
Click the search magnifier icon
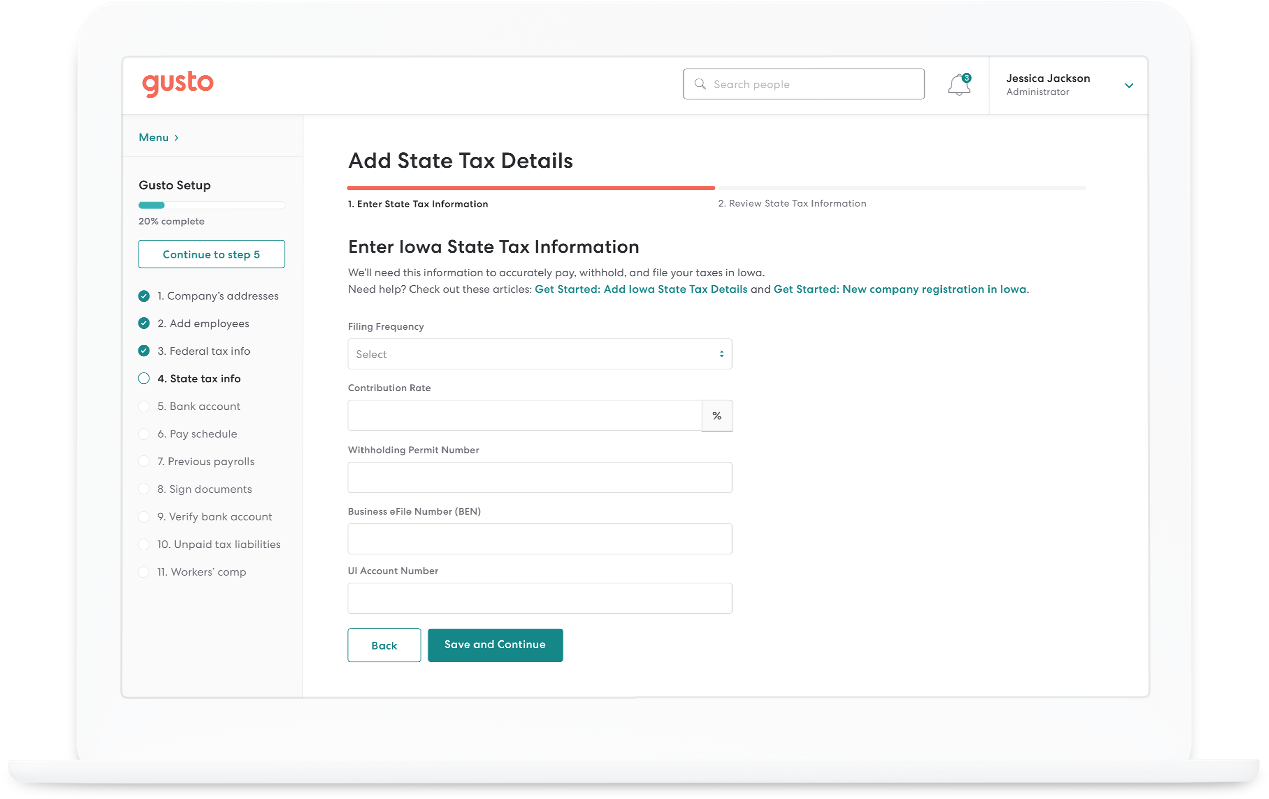coord(700,85)
